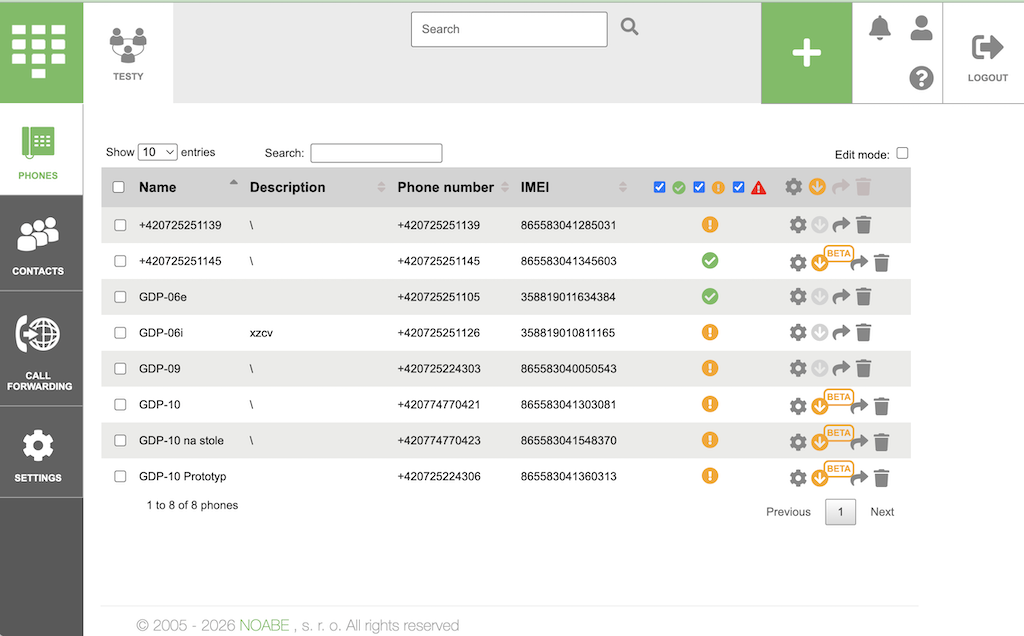1024x636 pixels.
Task: Click the search magnifier icon
Action: (x=629, y=27)
